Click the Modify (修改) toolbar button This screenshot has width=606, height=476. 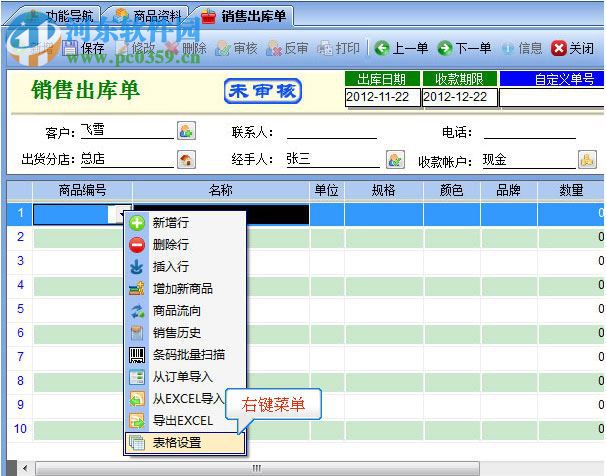[136, 48]
